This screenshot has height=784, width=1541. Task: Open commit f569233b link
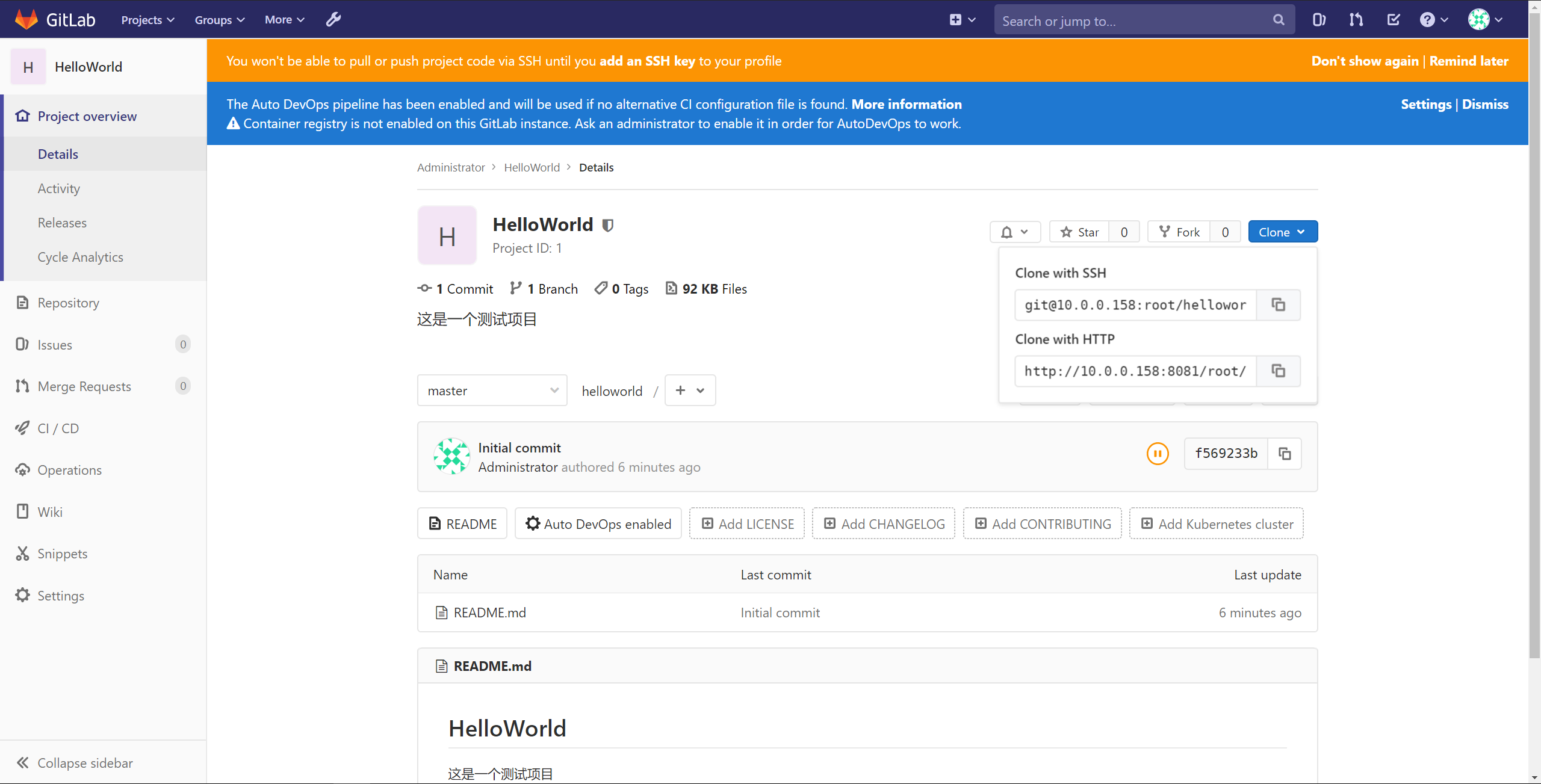tap(1226, 454)
